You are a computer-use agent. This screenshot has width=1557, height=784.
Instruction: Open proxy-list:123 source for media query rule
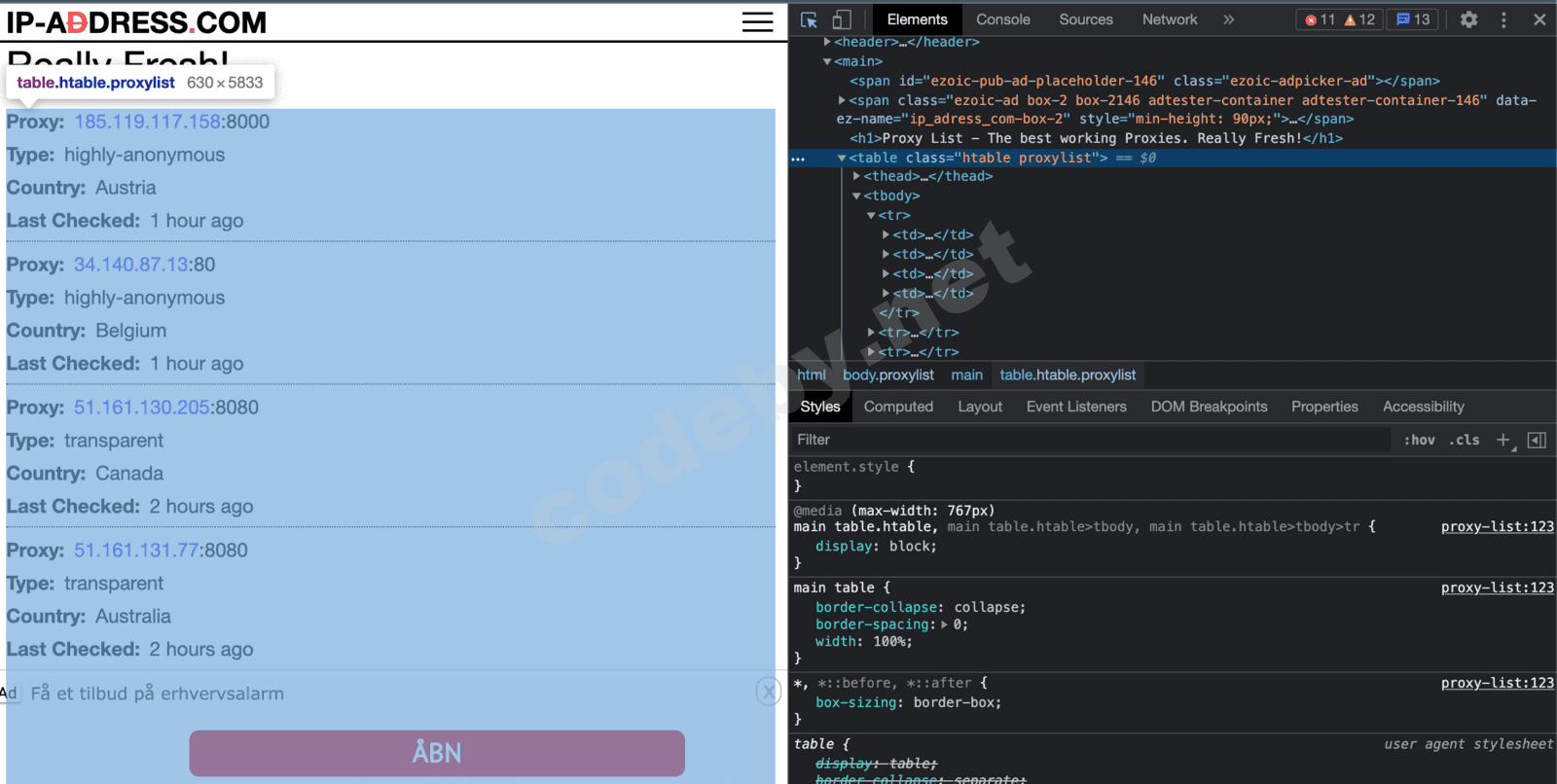coord(1498,526)
